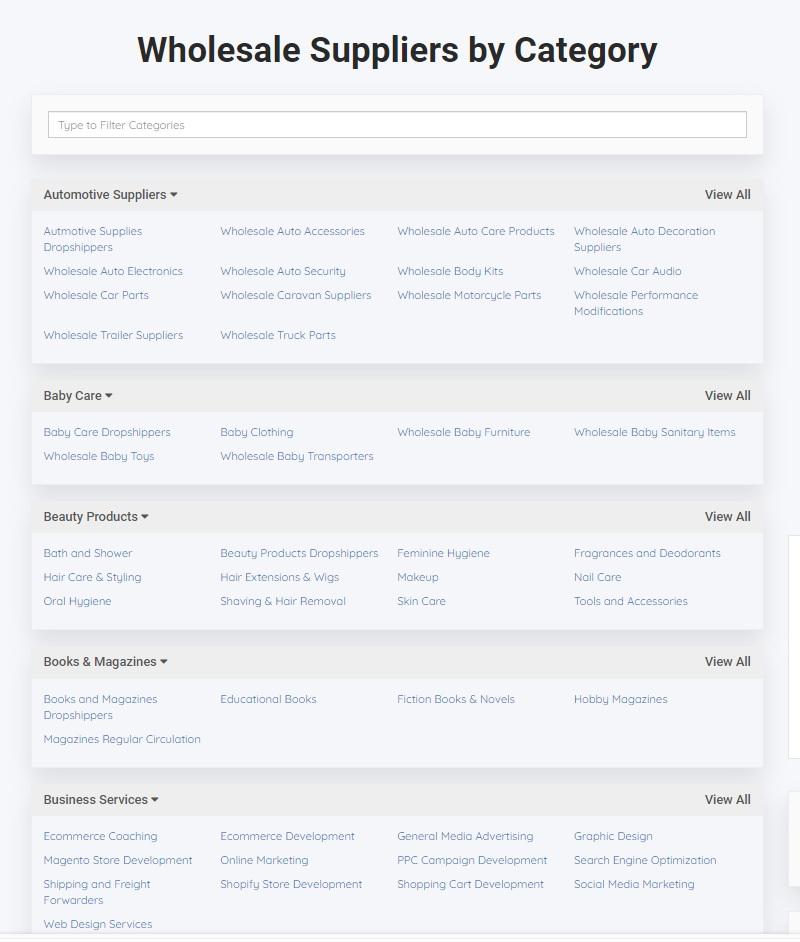This screenshot has width=800, height=942.
Task: Toggle the Business Services caret
Action: click(155, 800)
